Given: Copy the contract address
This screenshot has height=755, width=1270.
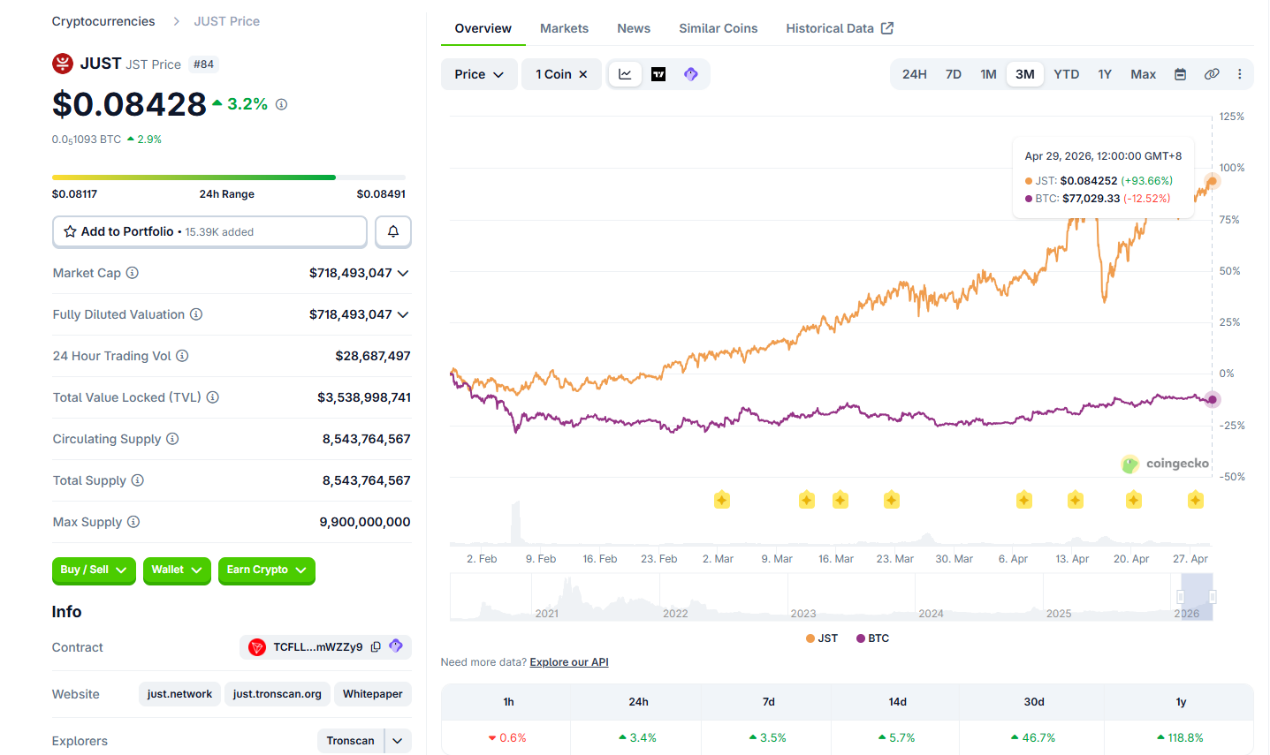Looking at the screenshot, I should [376, 647].
